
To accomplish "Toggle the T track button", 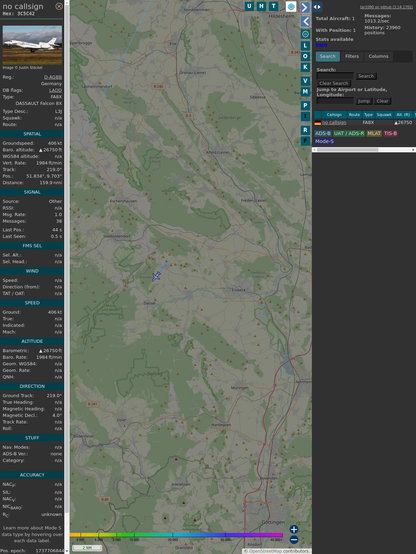I will 273,6.
